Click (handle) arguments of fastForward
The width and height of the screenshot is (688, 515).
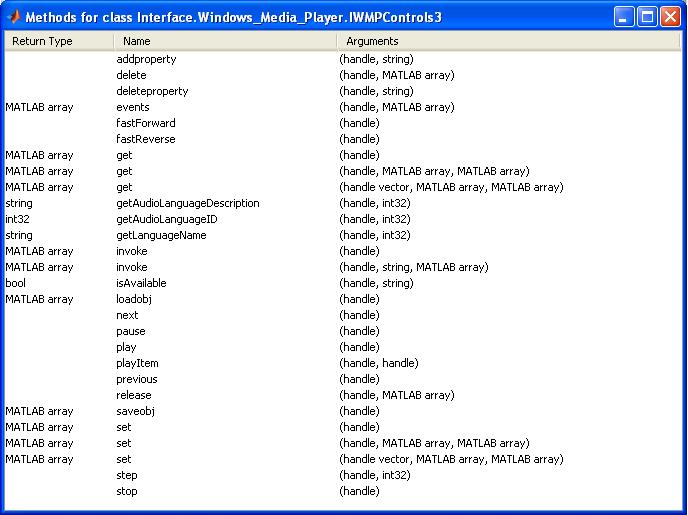coord(359,123)
